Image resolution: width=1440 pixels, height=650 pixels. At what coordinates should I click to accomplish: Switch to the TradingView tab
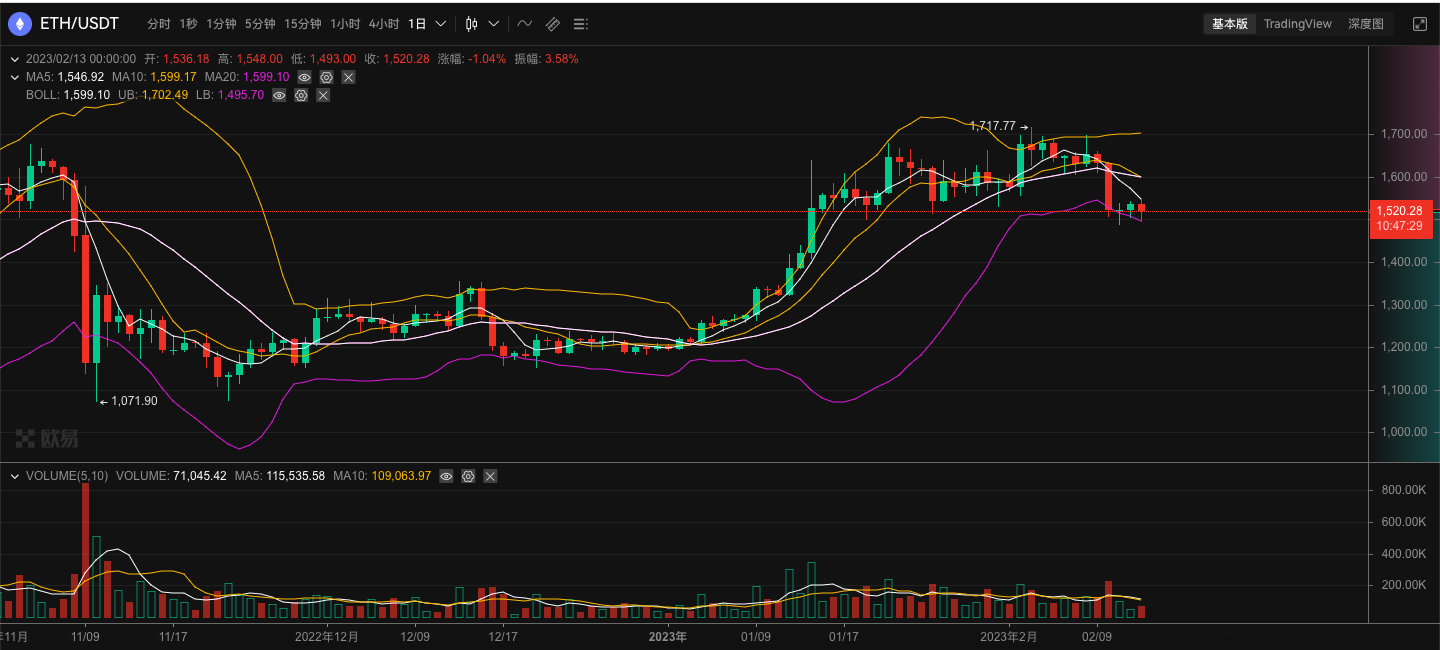[x=1297, y=23]
